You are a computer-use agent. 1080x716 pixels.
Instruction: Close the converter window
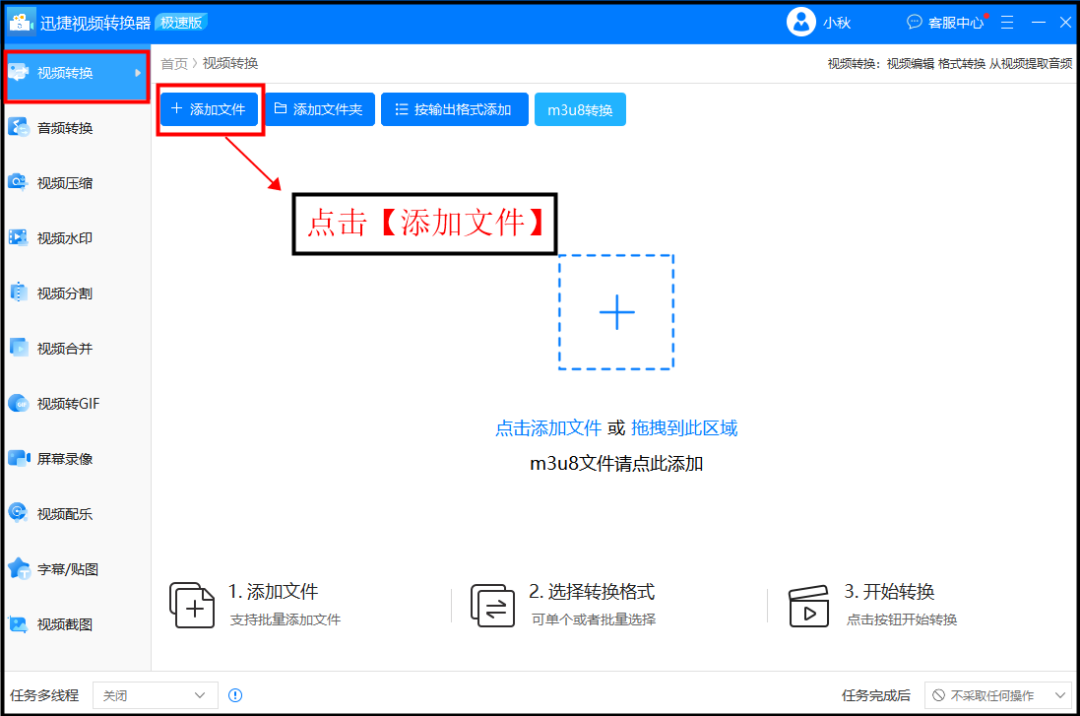[1065, 23]
